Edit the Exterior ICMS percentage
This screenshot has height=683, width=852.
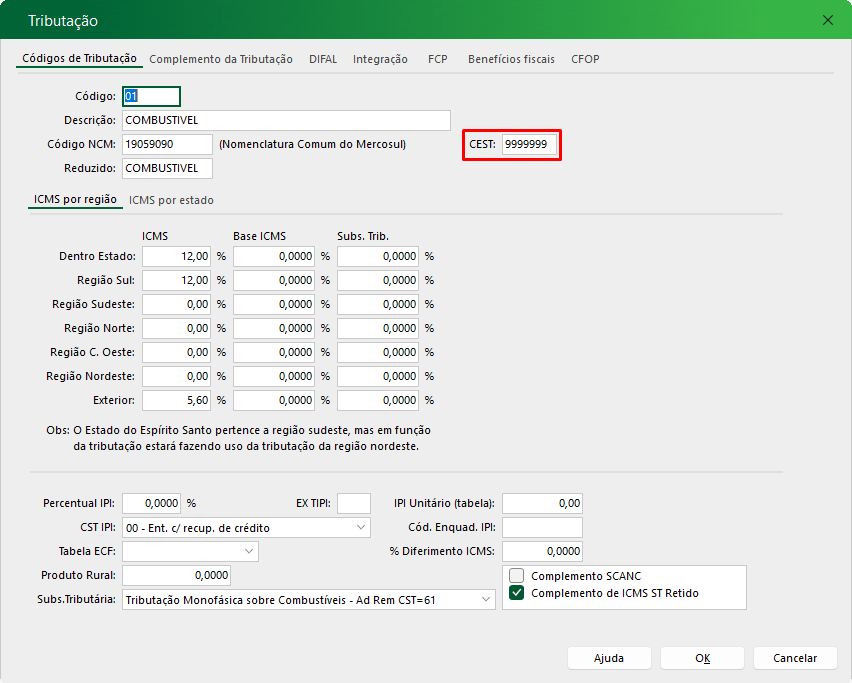[177, 400]
